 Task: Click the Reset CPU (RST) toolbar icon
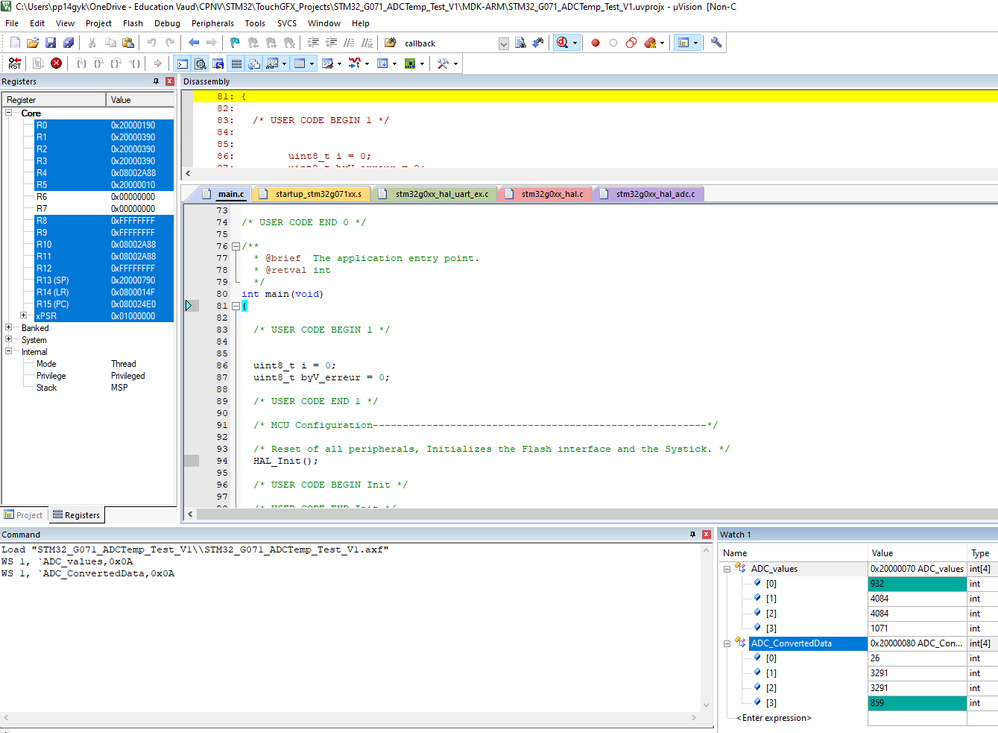coord(14,63)
